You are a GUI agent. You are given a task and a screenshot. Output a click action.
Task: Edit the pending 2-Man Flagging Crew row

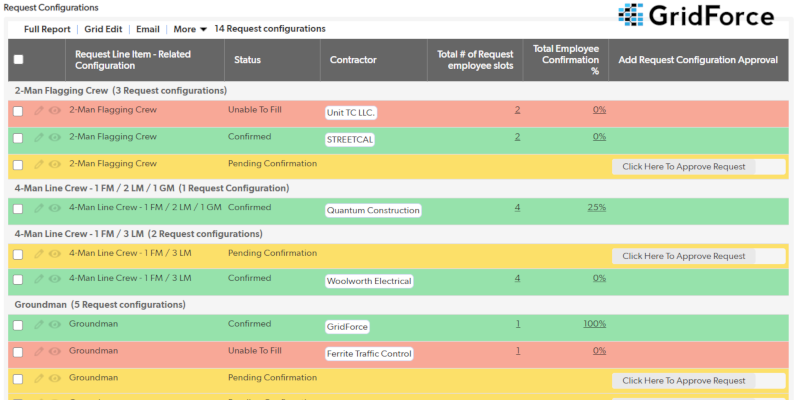(x=38, y=164)
